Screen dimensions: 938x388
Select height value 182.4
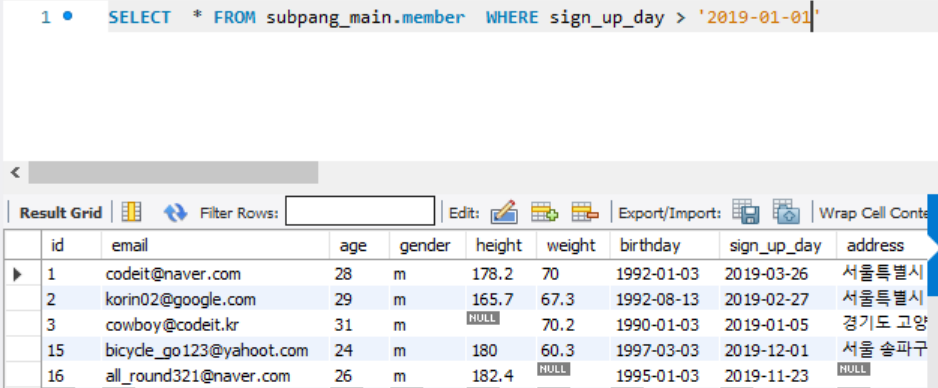point(492,376)
